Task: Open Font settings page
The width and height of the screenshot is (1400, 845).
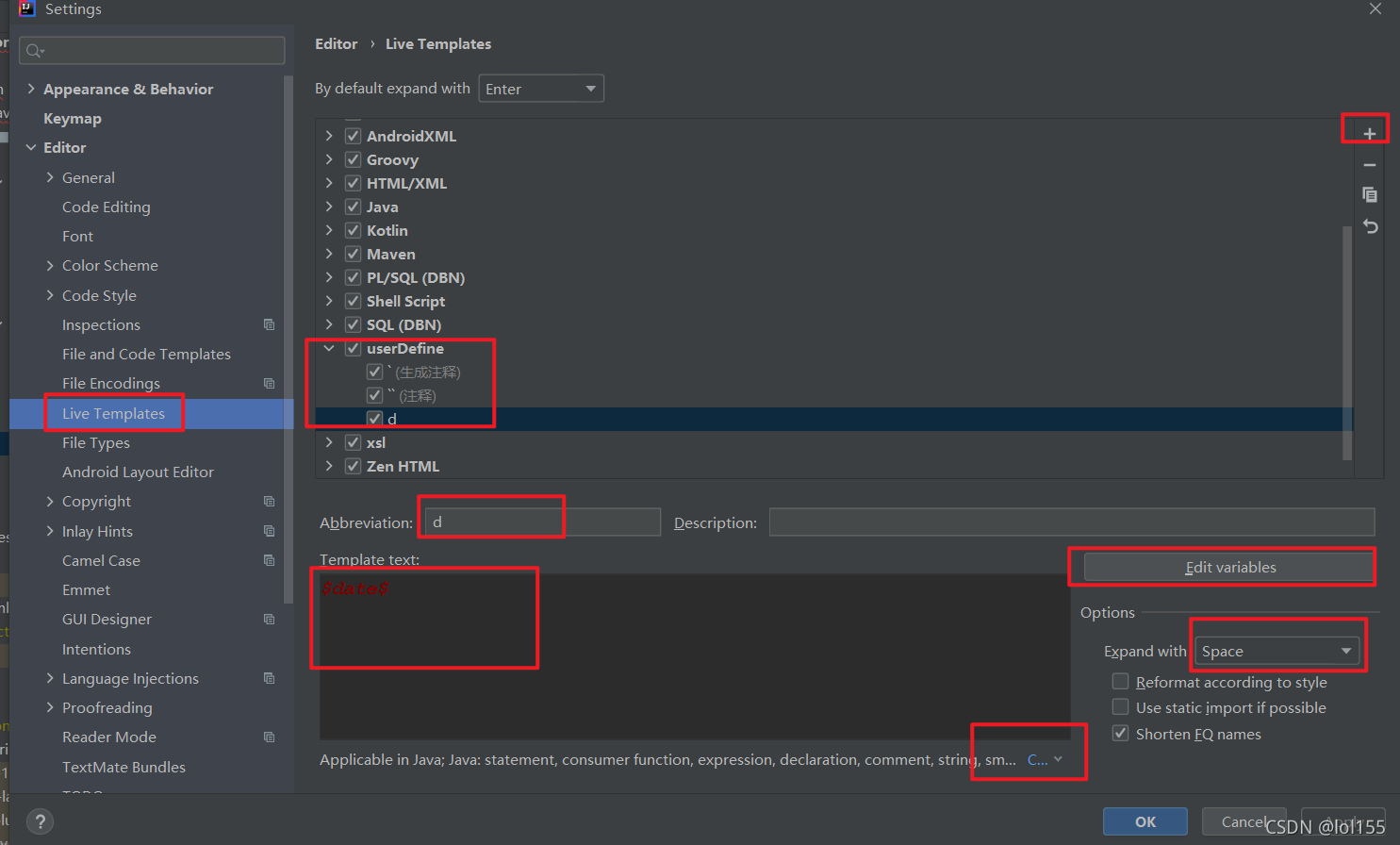Action: click(77, 236)
